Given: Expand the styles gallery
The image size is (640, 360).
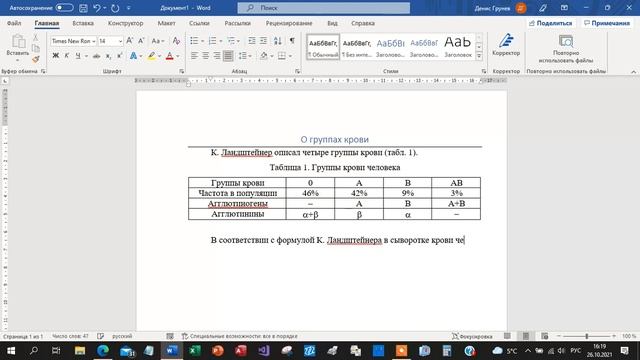Looking at the screenshot, I should click(479, 56).
